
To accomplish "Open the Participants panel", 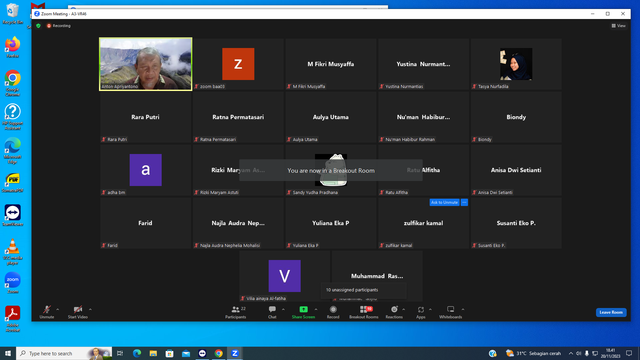I will pyautogui.click(x=236, y=312).
